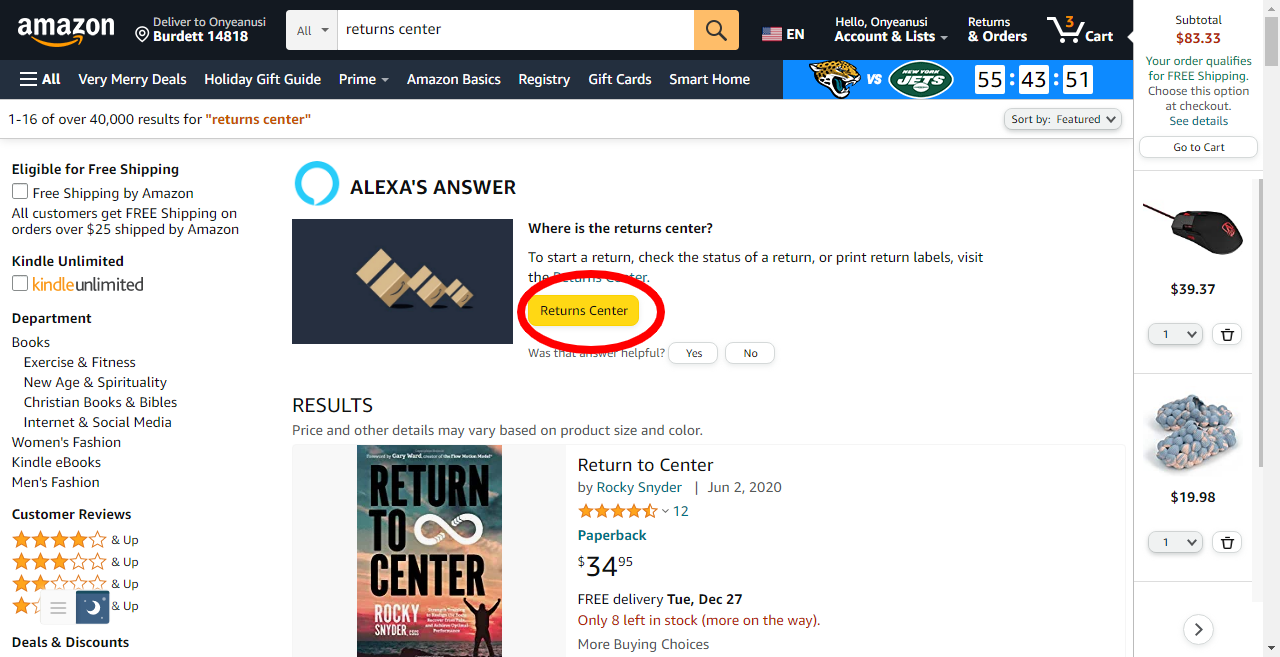Open the All hamburger menu

point(40,79)
